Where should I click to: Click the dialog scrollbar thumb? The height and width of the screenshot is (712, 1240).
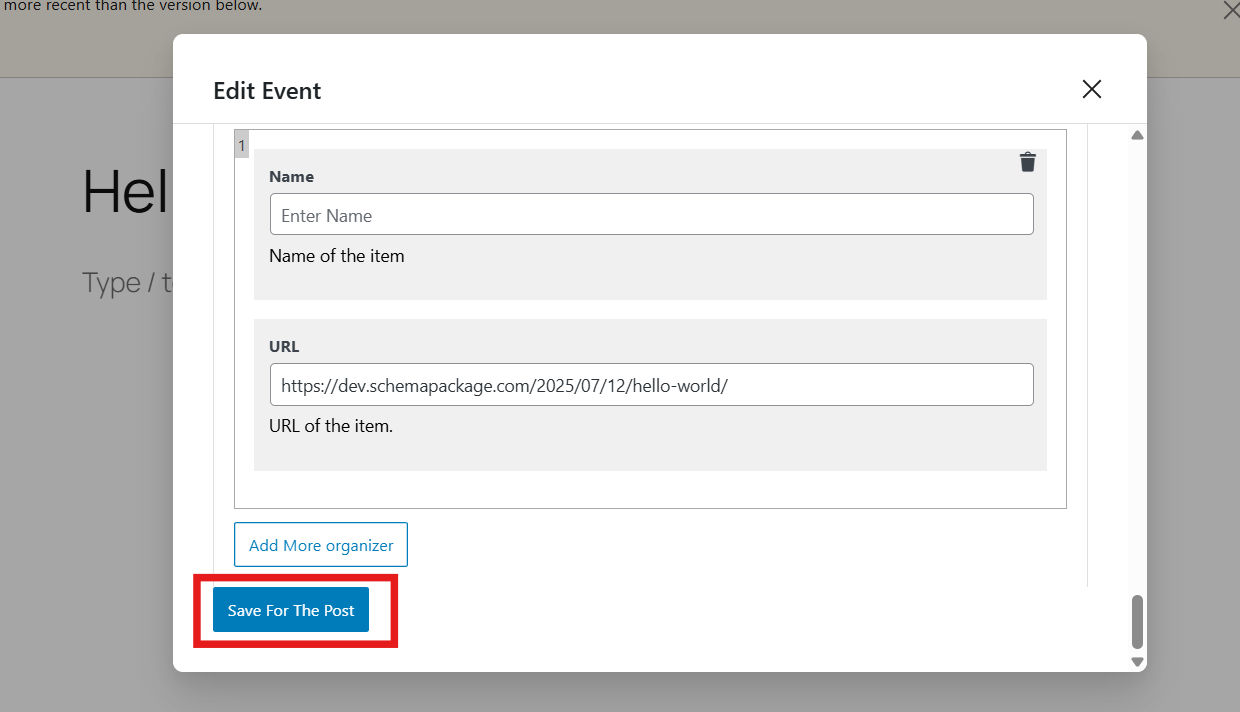click(x=1137, y=622)
